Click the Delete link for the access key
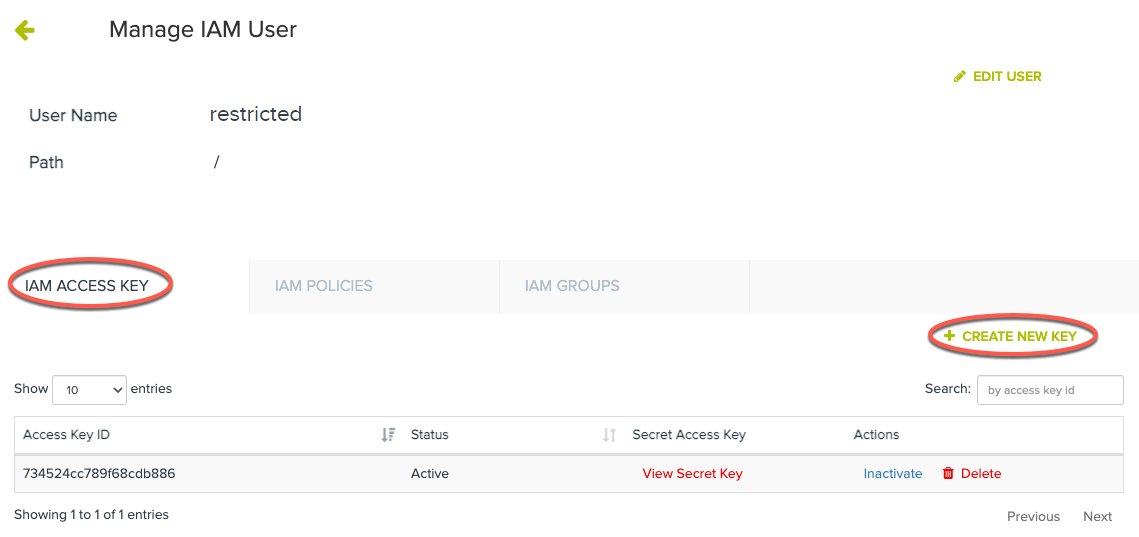This screenshot has width=1139, height=537. tap(981, 474)
